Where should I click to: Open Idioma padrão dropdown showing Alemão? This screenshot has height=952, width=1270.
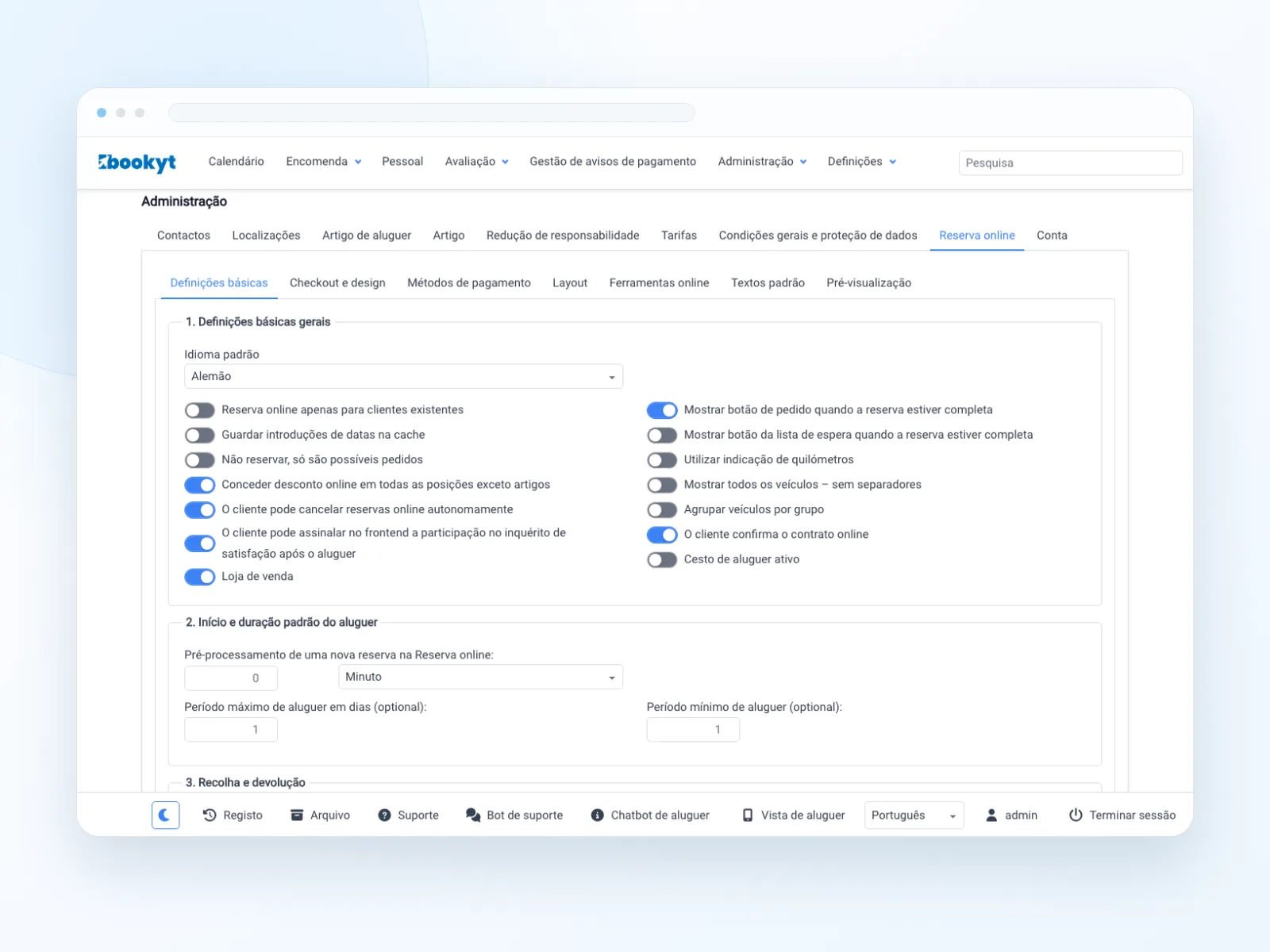(x=403, y=376)
